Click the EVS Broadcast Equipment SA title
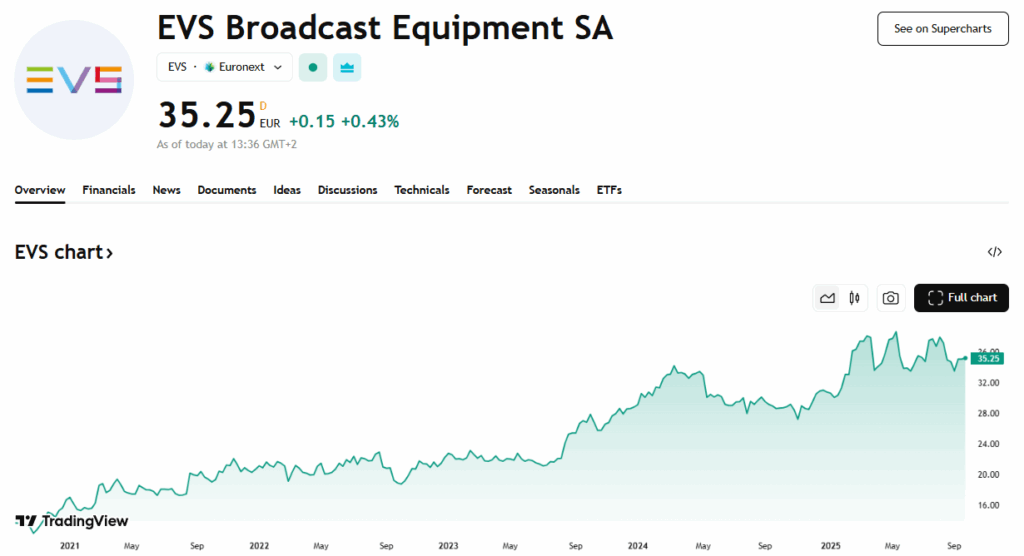Image resolution: width=1024 pixels, height=556 pixels. tap(385, 28)
